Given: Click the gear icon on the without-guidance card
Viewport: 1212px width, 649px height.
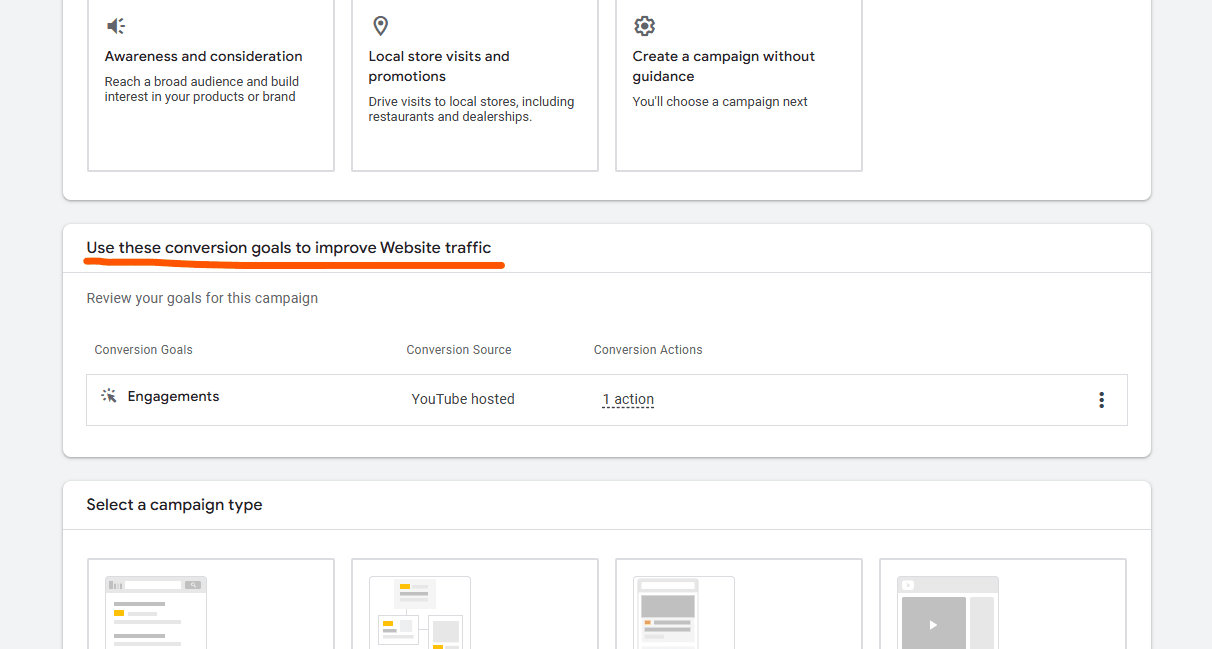Looking at the screenshot, I should click(x=645, y=26).
